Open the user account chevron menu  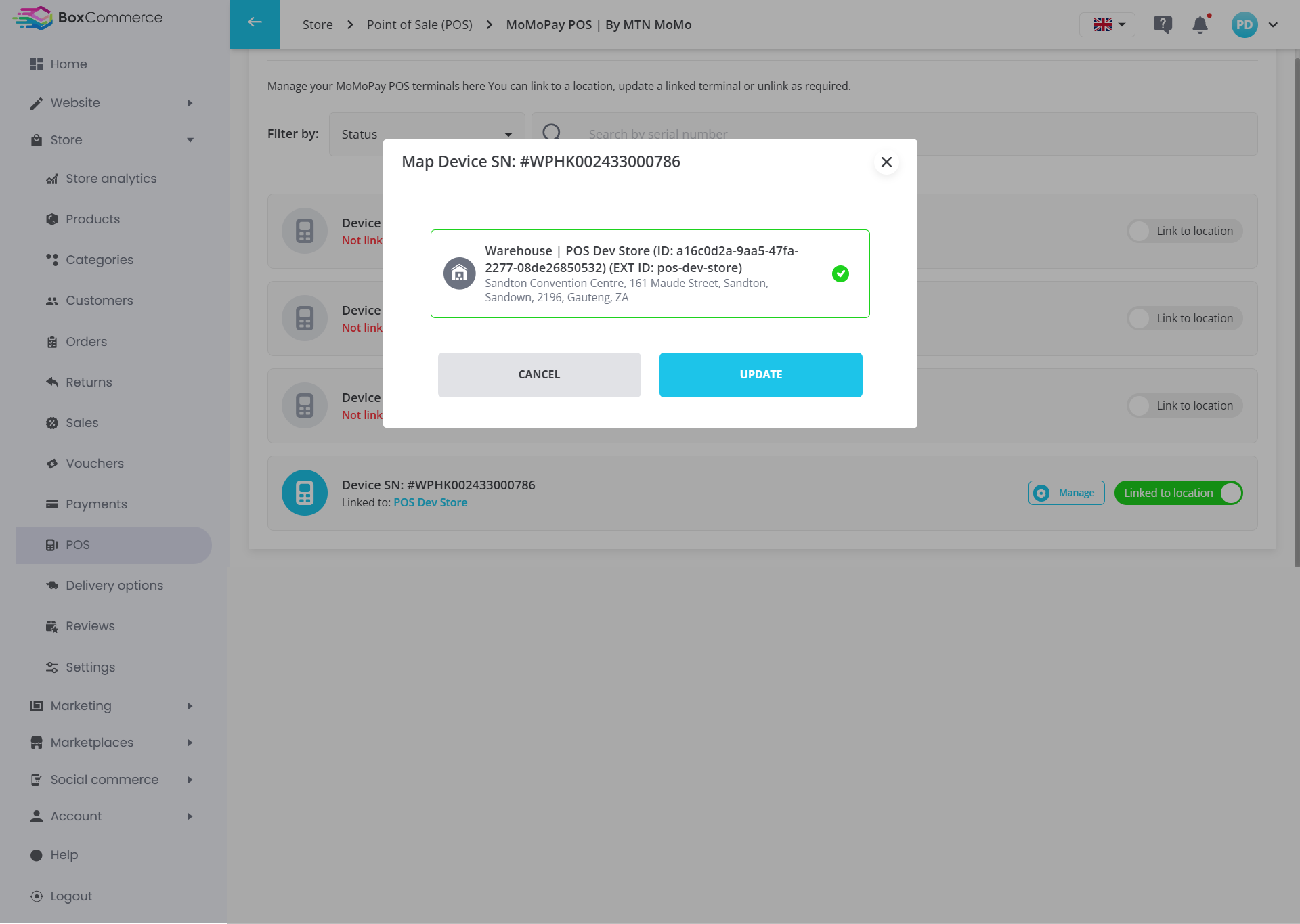click(x=1273, y=24)
